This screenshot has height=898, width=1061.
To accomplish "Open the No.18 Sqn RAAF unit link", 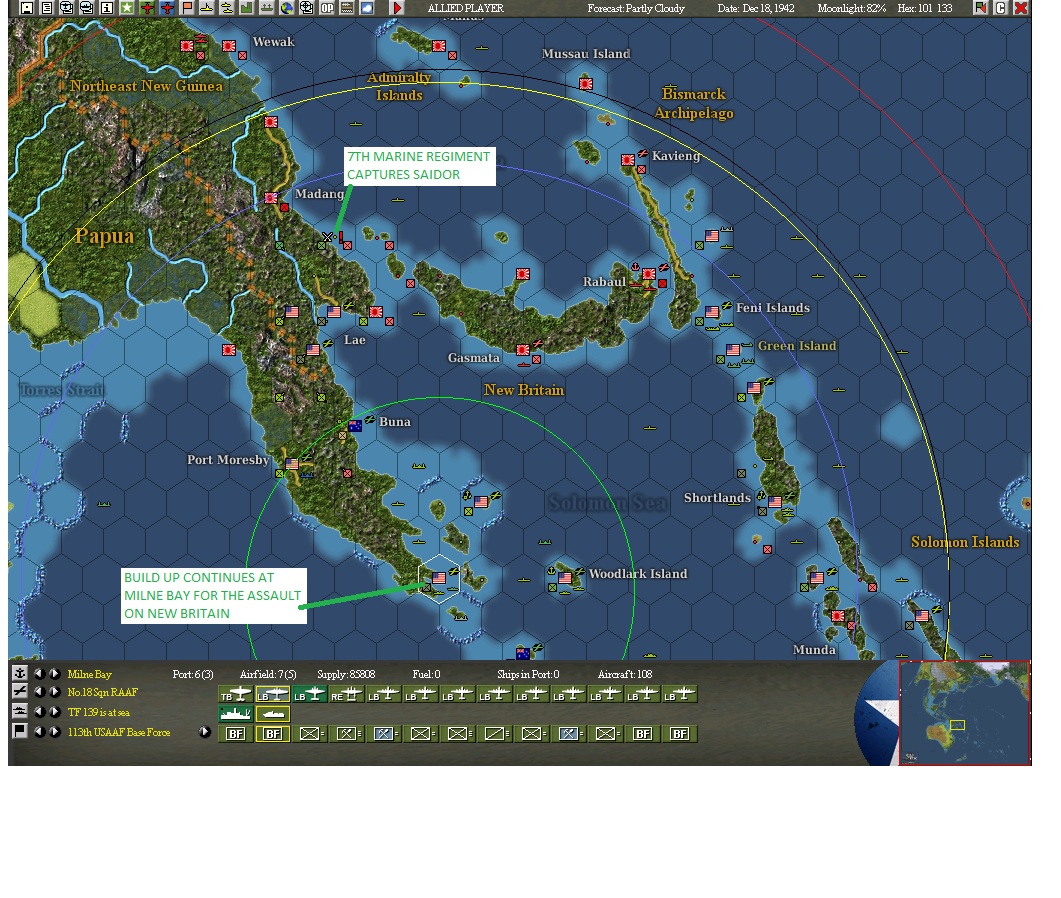I will click(x=102, y=692).
